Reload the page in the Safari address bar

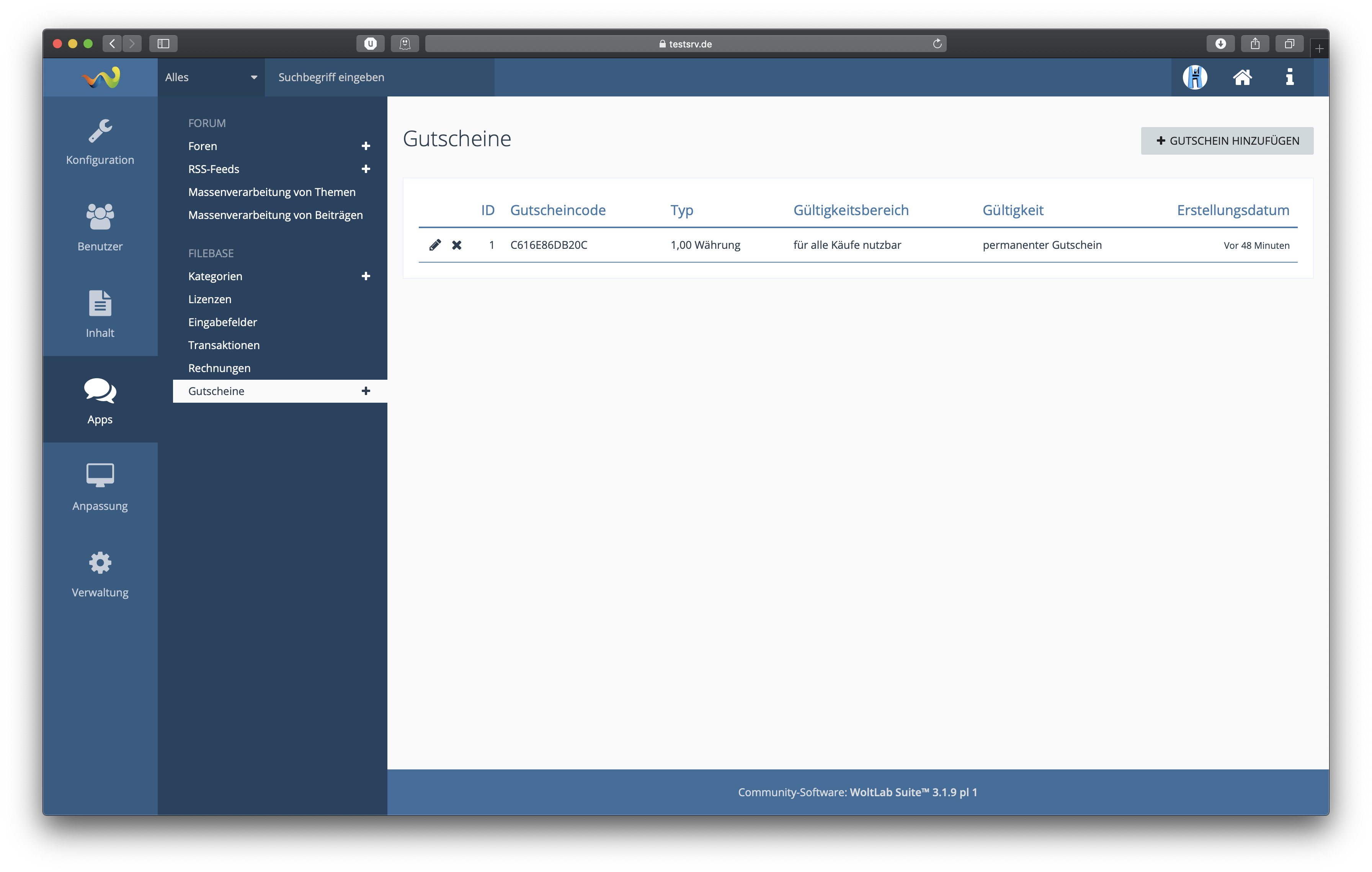click(937, 44)
